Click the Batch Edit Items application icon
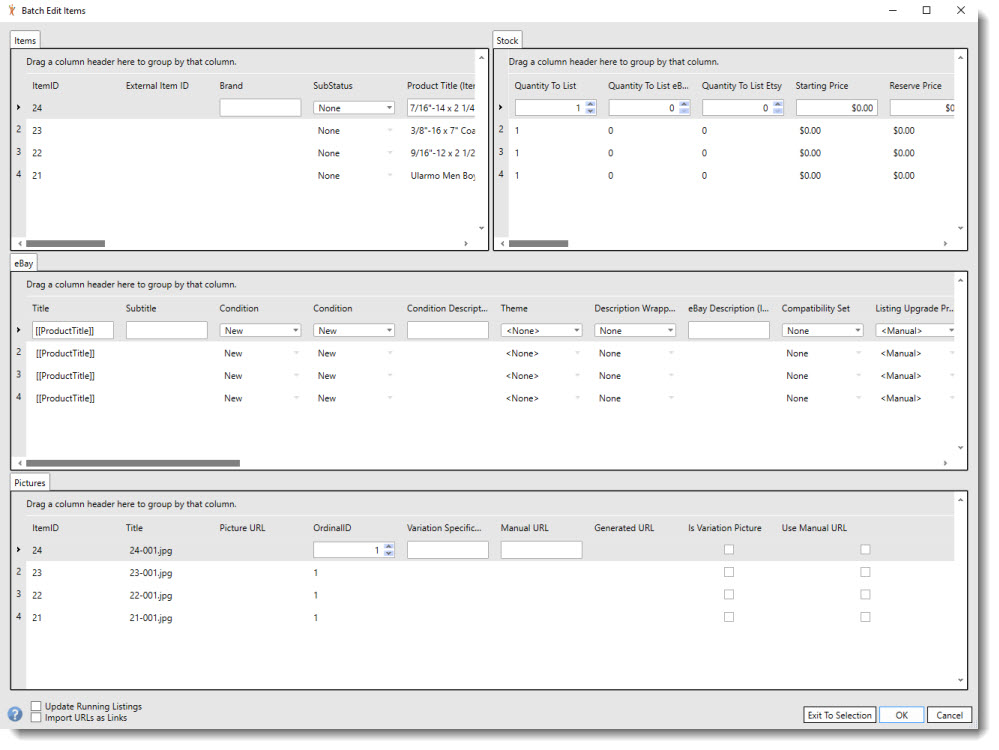The height and width of the screenshot is (750, 999). pyautogui.click(x=11, y=10)
